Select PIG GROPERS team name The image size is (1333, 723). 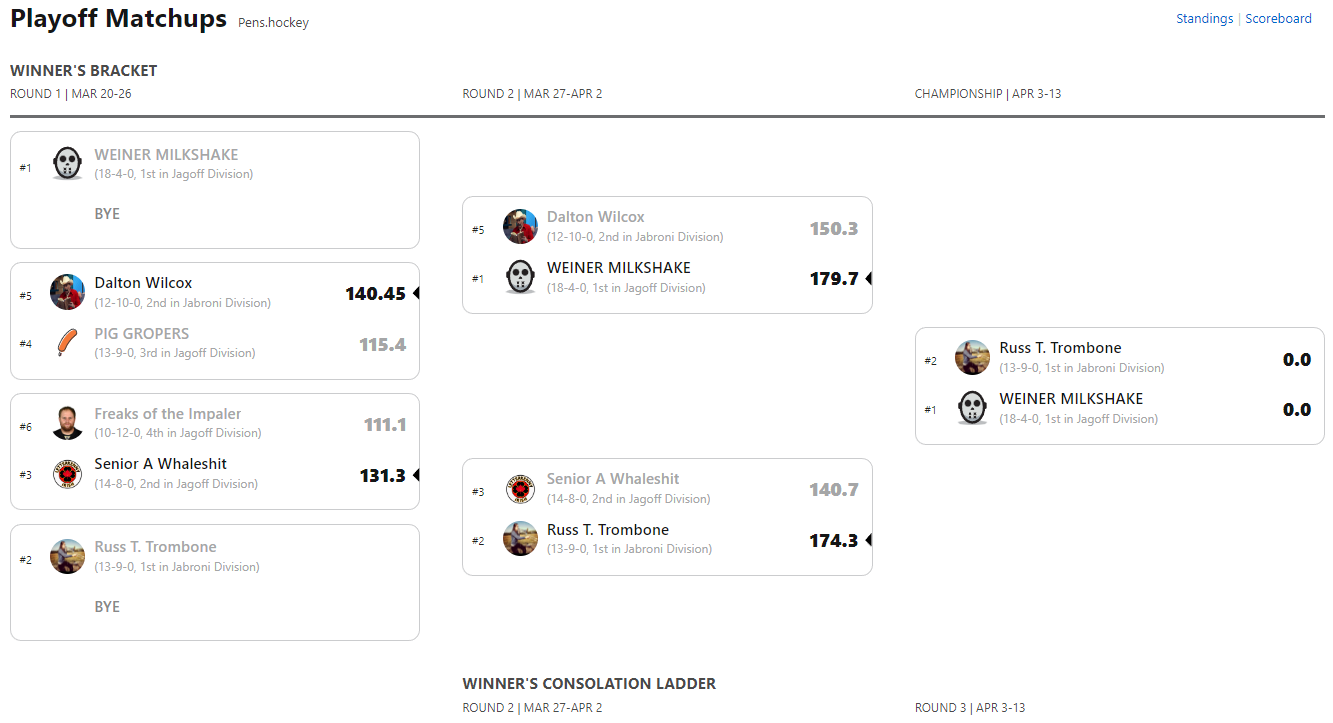tap(141, 334)
